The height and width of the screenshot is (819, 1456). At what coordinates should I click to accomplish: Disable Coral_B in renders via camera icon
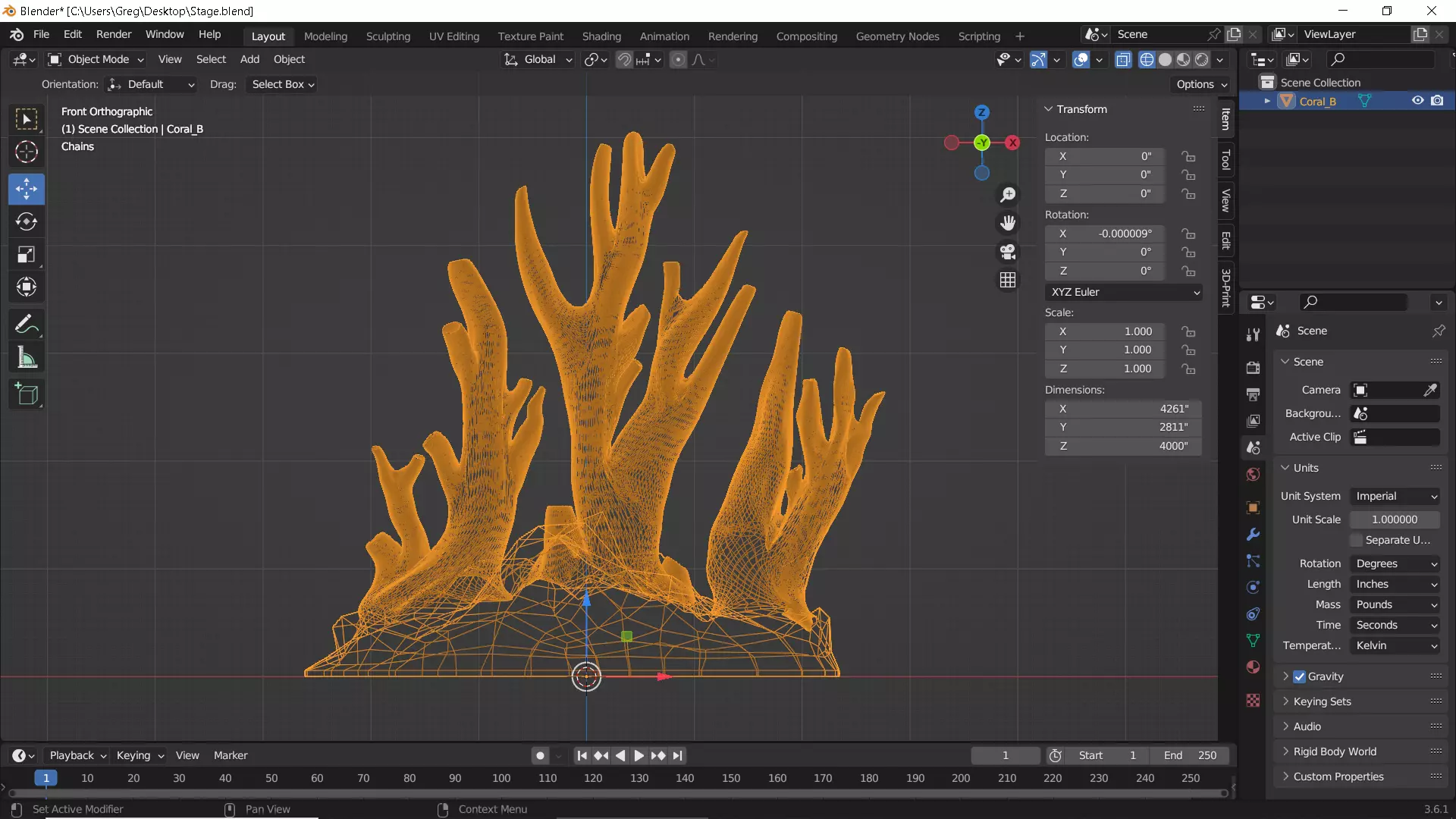[1437, 101]
